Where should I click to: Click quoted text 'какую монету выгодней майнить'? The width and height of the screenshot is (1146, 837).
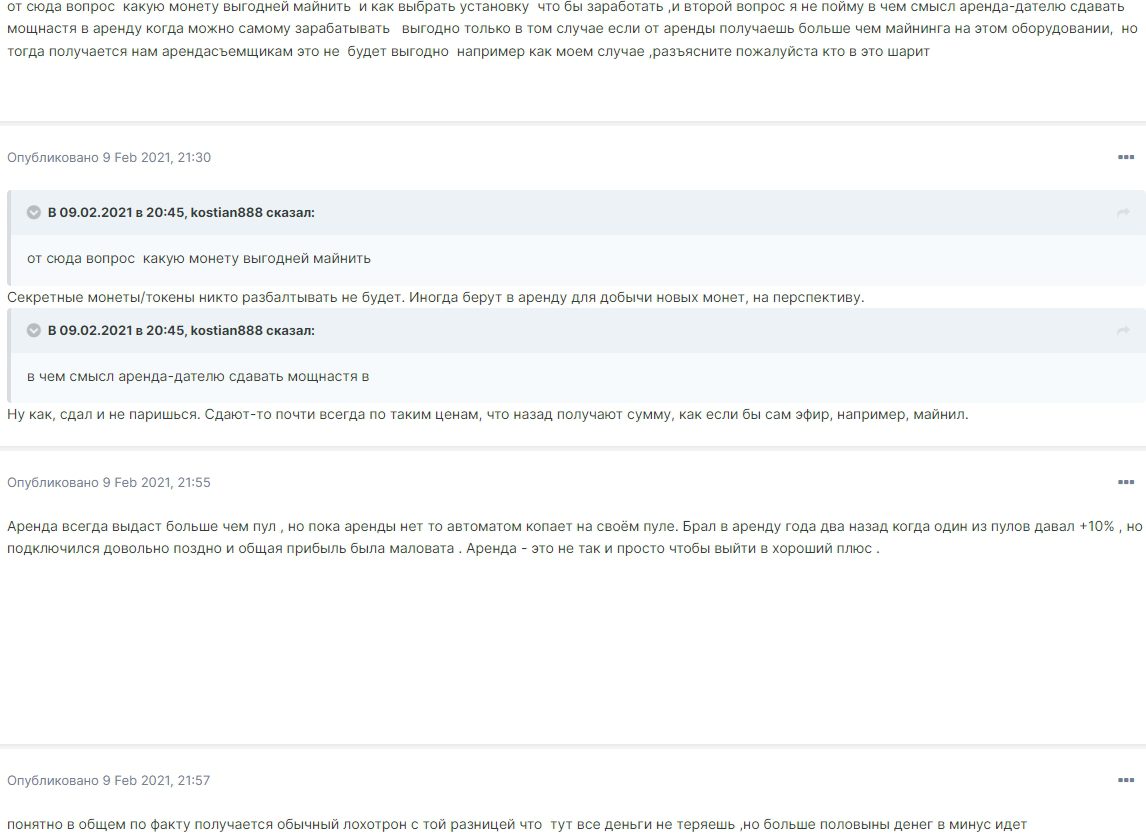pos(257,258)
